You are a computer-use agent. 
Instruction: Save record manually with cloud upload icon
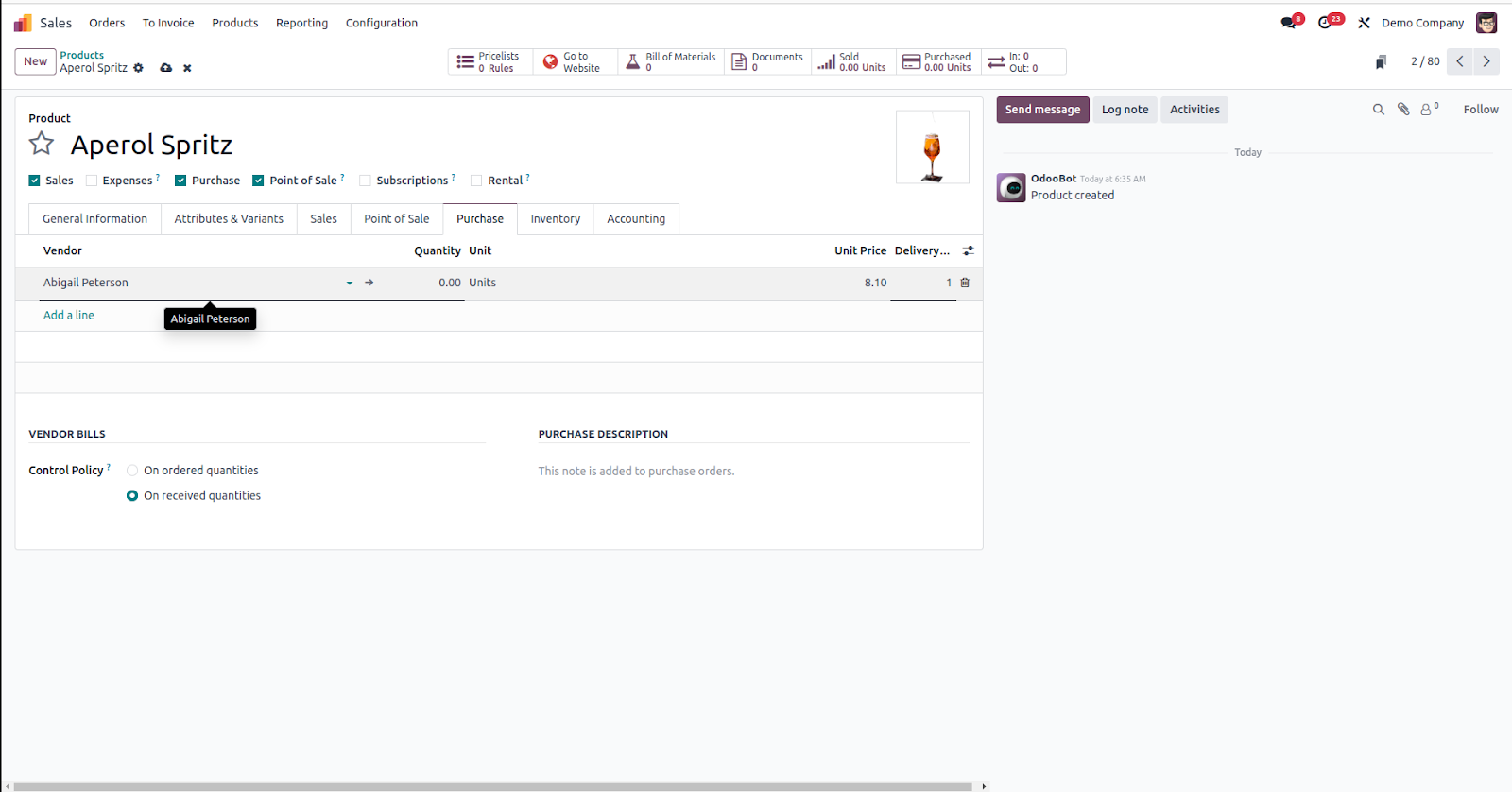(x=166, y=68)
